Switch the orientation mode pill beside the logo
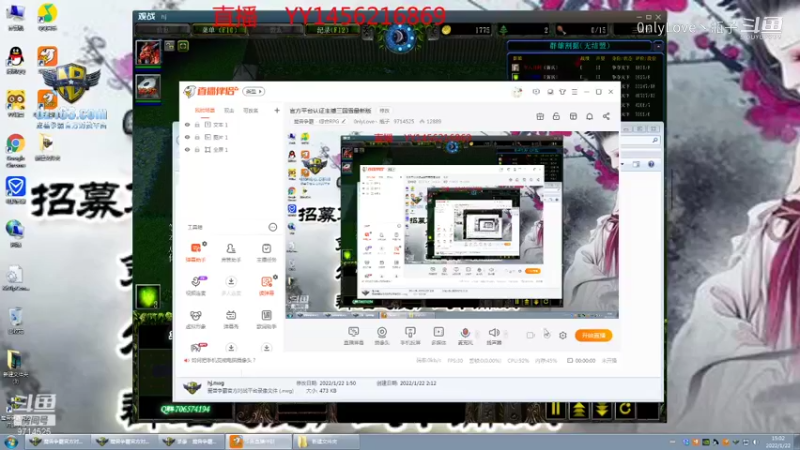Screen dimensions: 800x450 (254, 91)
